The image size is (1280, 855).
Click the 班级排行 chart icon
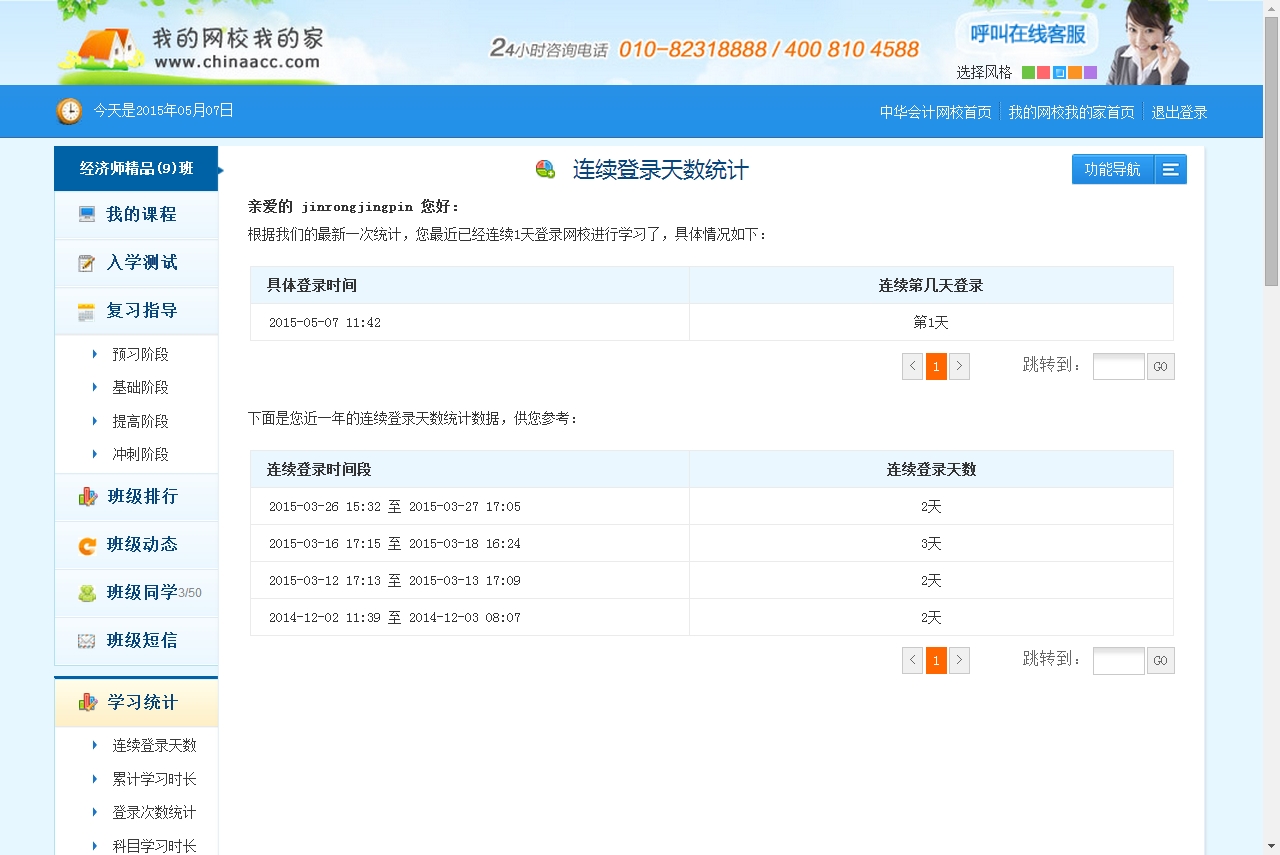[x=87, y=497]
